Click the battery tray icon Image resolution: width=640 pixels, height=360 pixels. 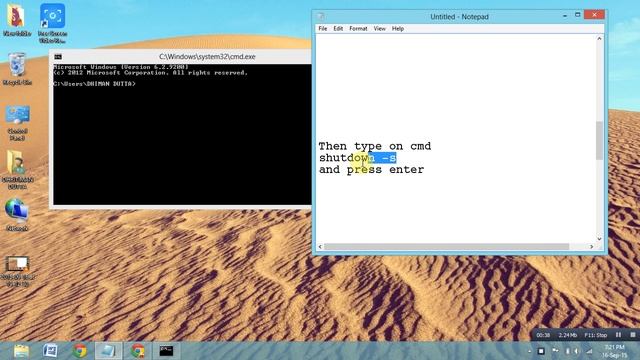[567, 351]
